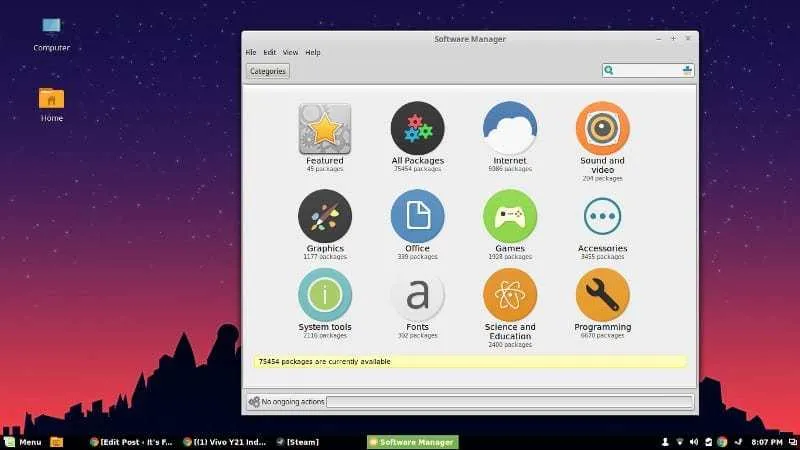
Task: Browse Science and Education category
Action: point(510,295)
